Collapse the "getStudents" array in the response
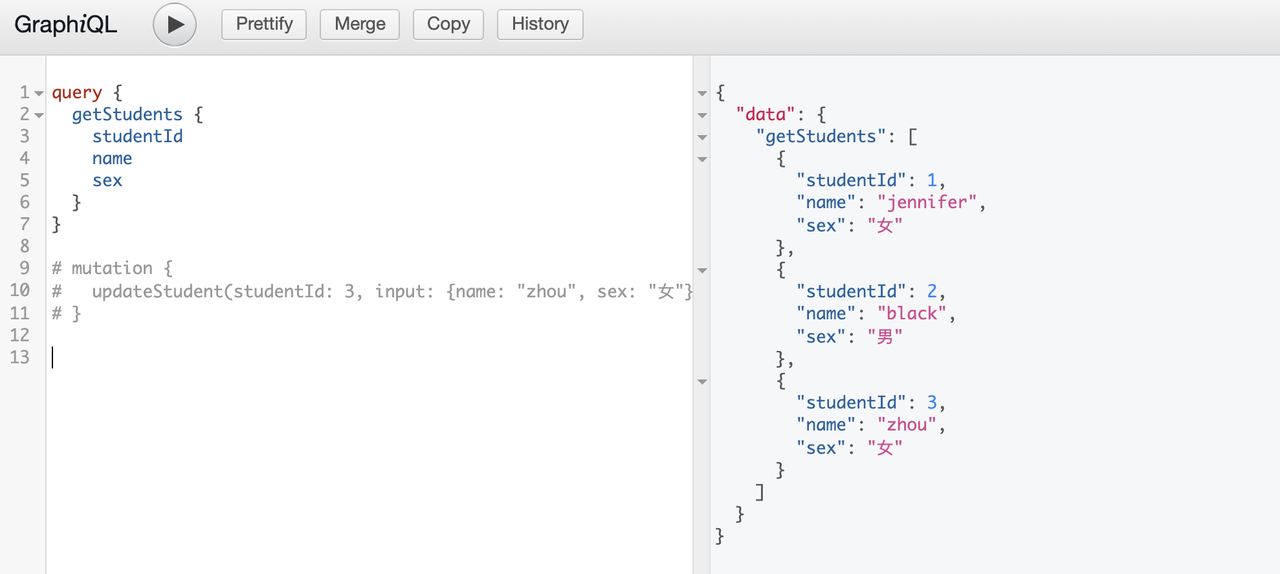The width and height of the screenshot is (1280, 574). 702,137
